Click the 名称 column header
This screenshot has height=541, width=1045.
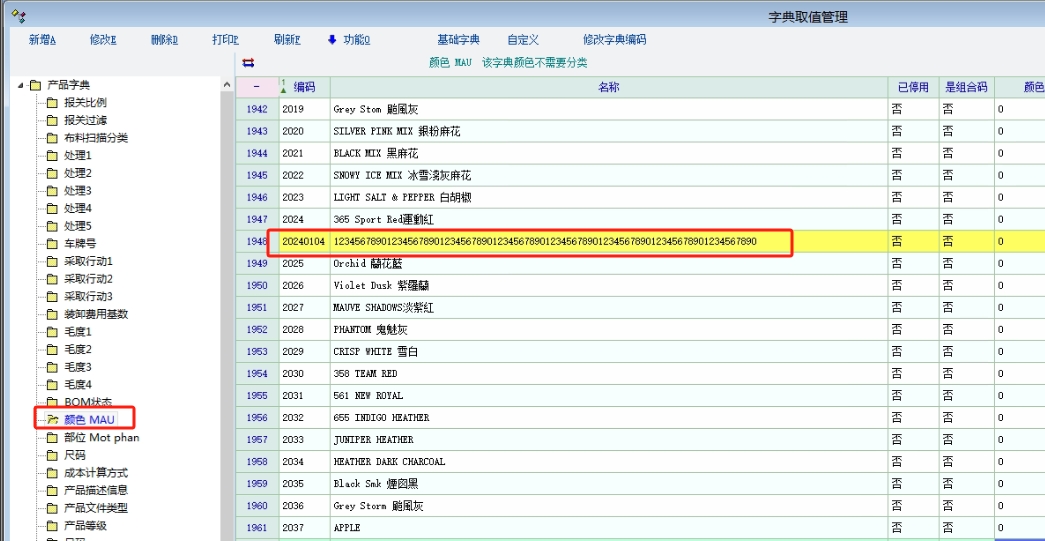(608, 87)
